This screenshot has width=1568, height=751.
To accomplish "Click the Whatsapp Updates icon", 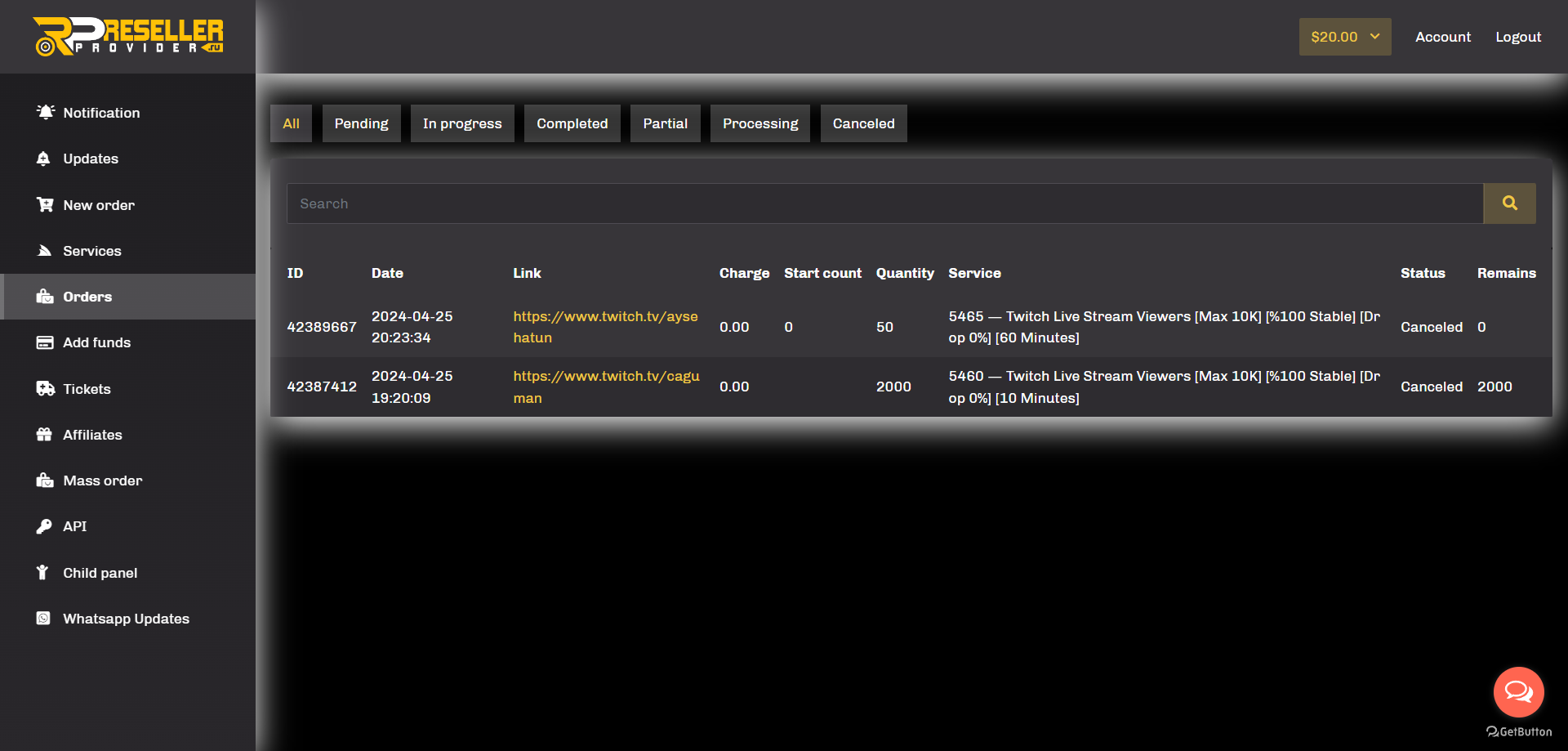I will [x=43, y=619].
